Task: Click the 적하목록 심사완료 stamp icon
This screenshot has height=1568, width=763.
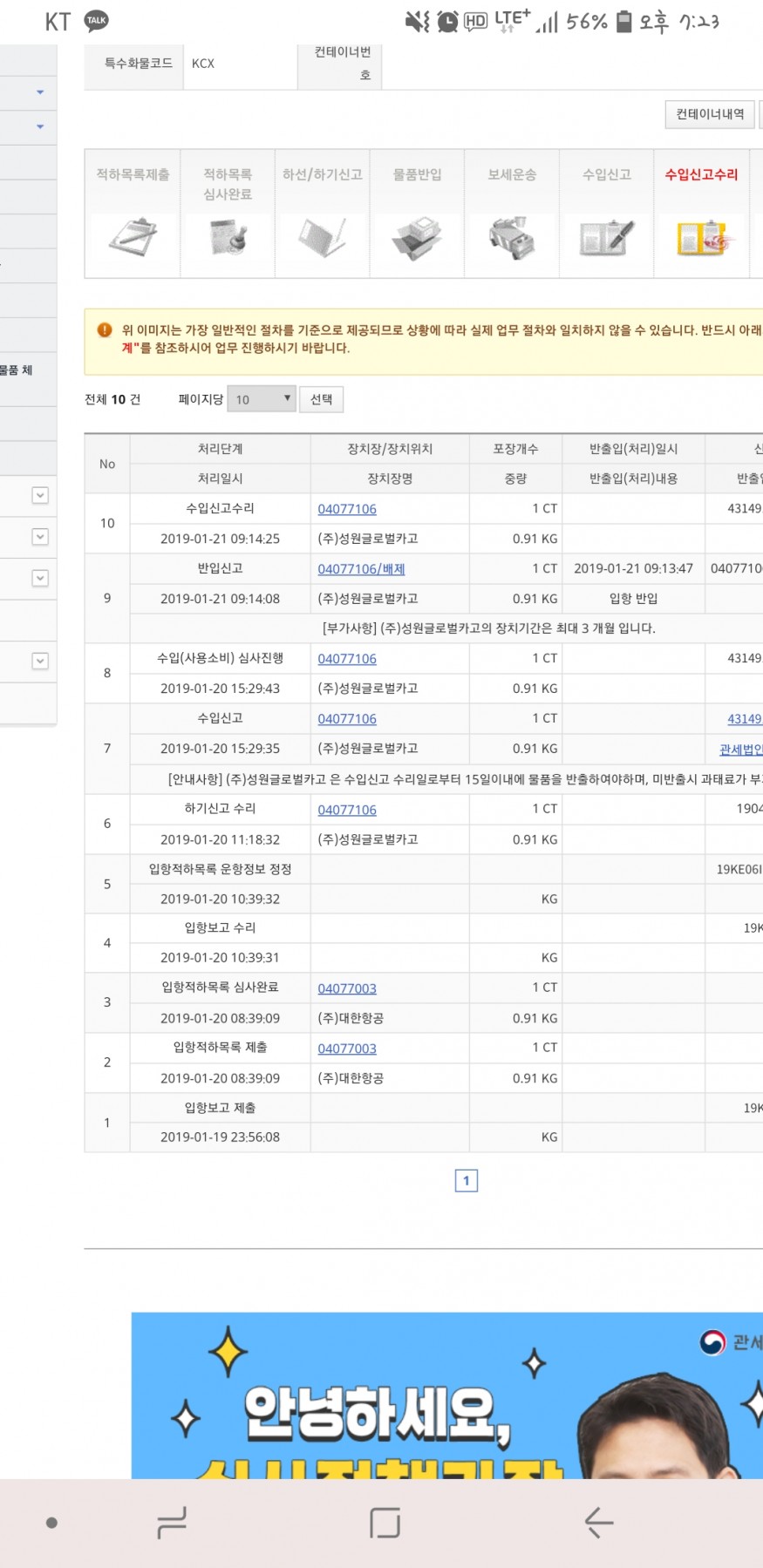Action: (x=228, y=237)
